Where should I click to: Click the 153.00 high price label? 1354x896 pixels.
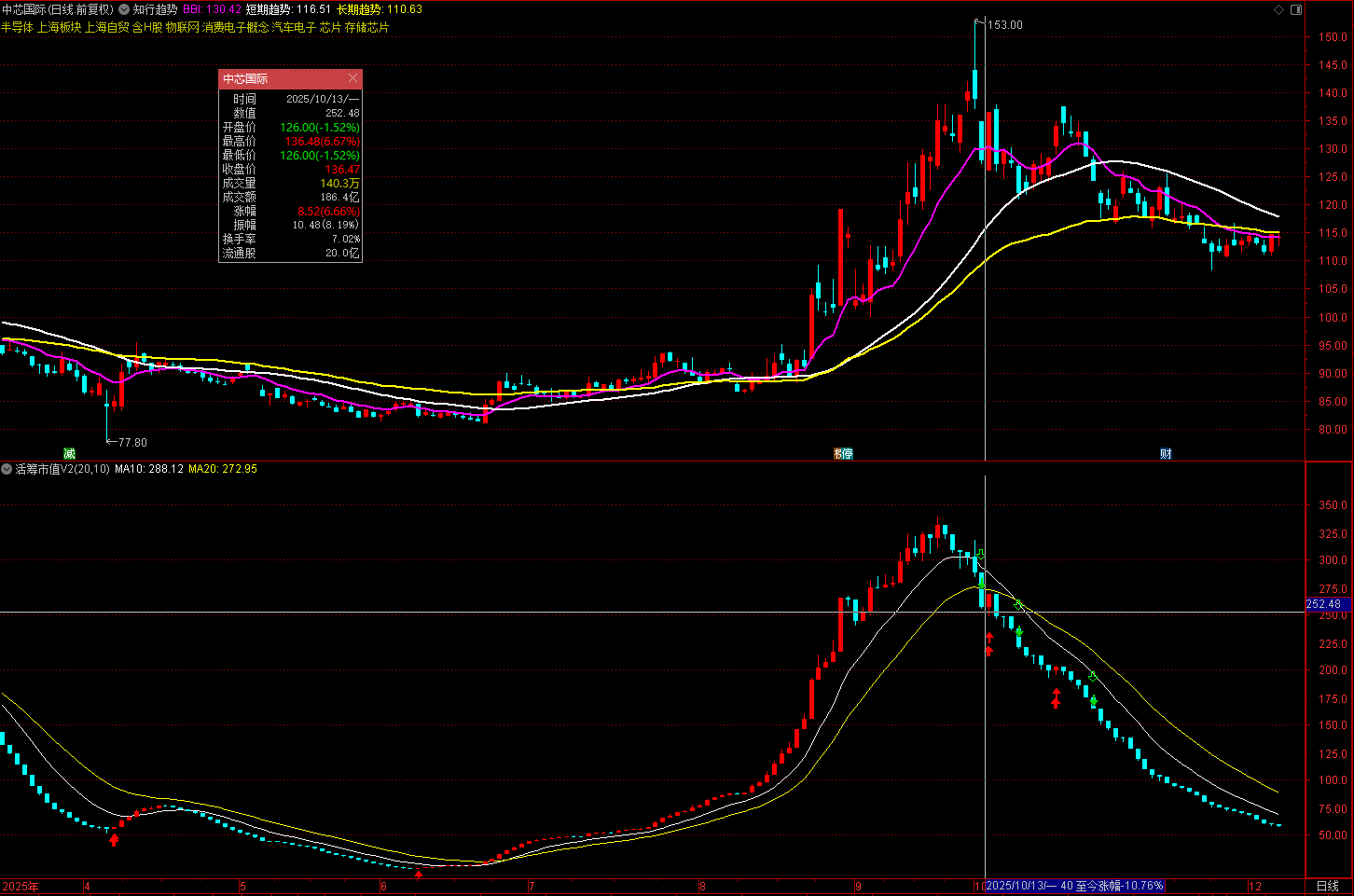click(1005, 25)
